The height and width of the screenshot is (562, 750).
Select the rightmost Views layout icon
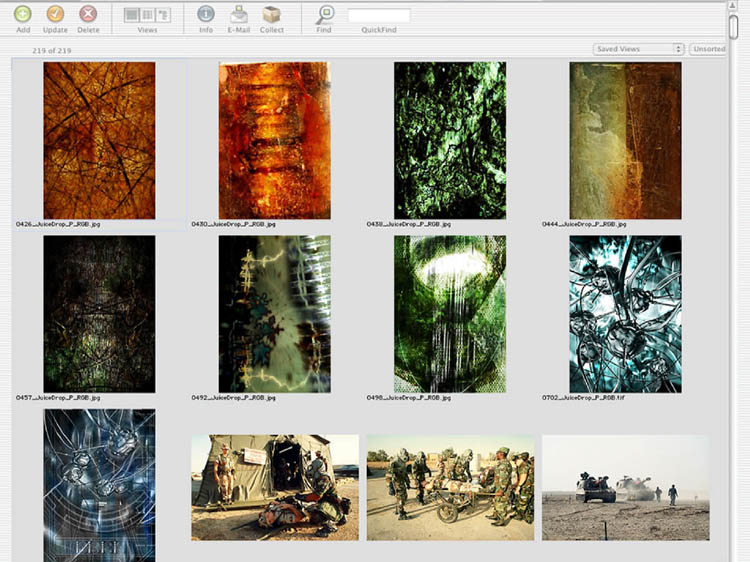[x=163, y=15]
